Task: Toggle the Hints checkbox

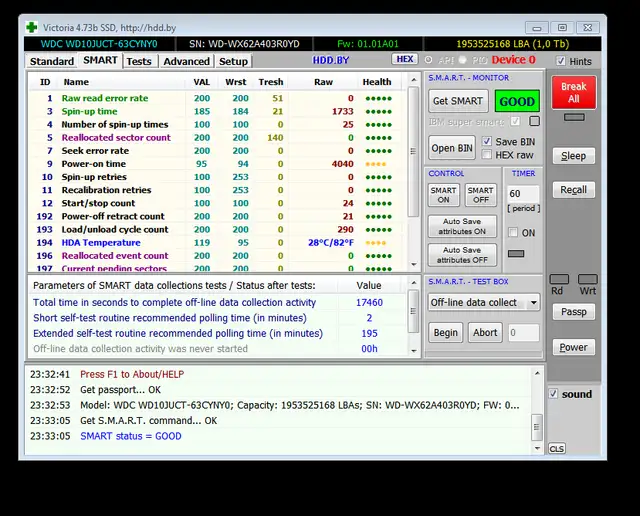Action: pyautogui.click(x=561, y=61)
